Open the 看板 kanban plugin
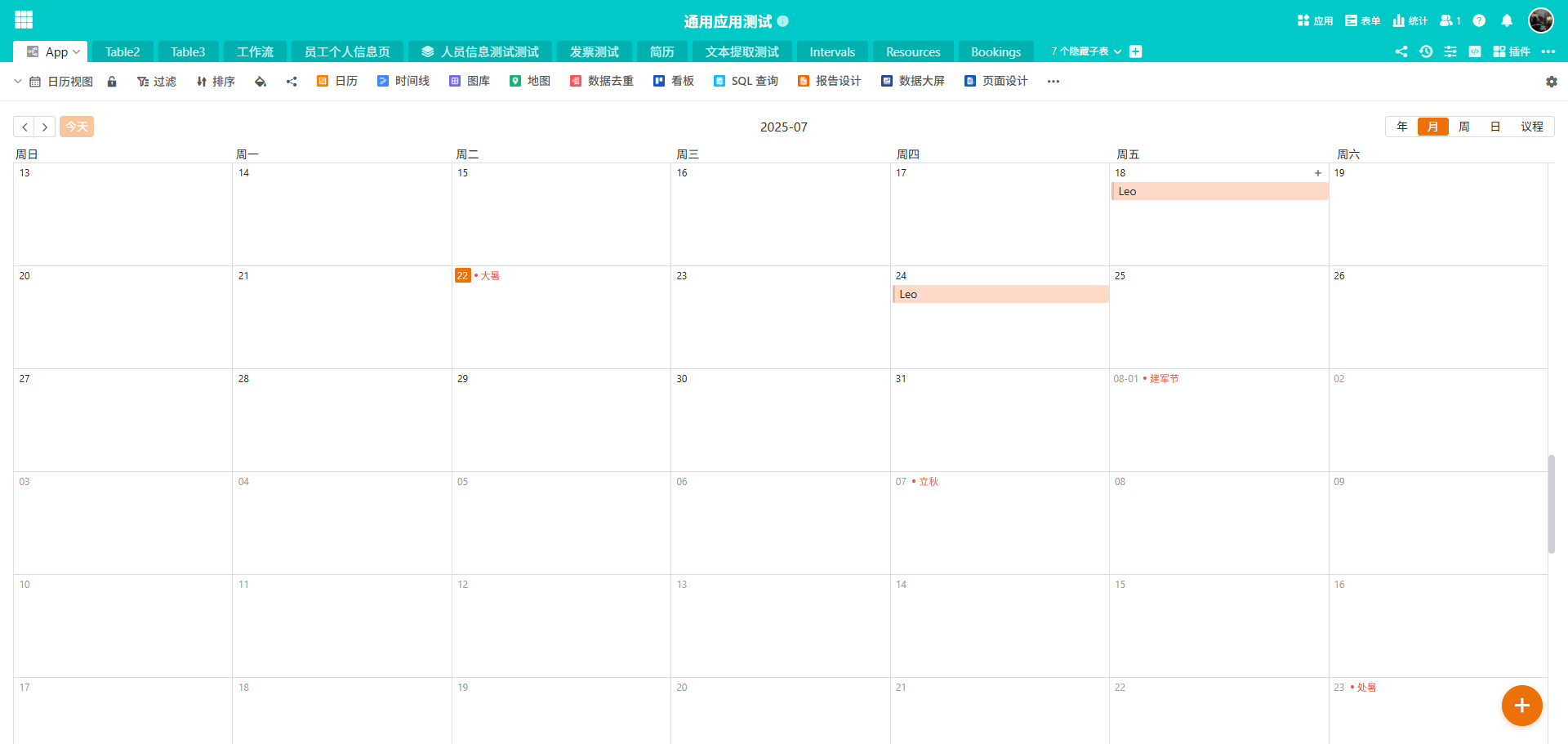The image size is (1568, 744). 674,82
